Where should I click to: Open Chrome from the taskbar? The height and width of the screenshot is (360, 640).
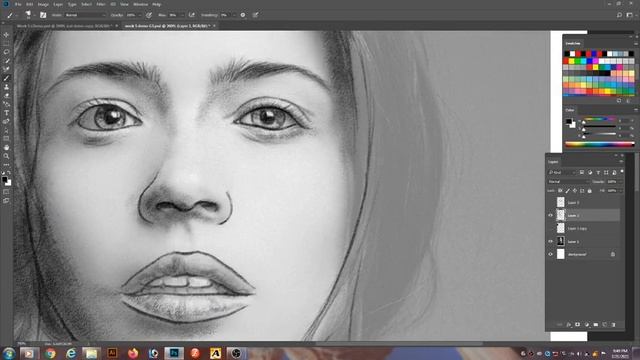50,353
